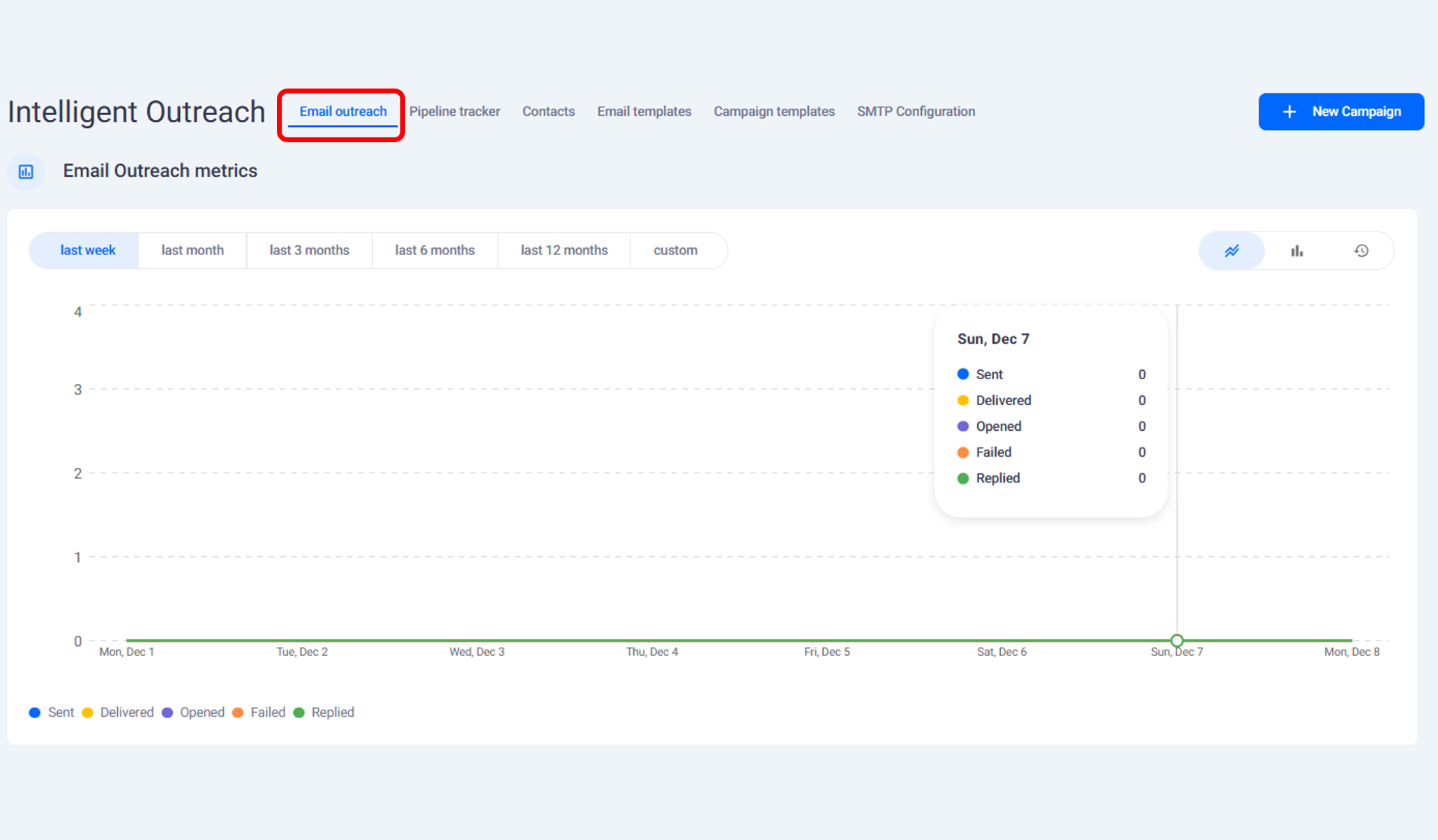Hide the Failed series in legend
The height and width of the screenshot is (840, 1438).
point(259,712)
